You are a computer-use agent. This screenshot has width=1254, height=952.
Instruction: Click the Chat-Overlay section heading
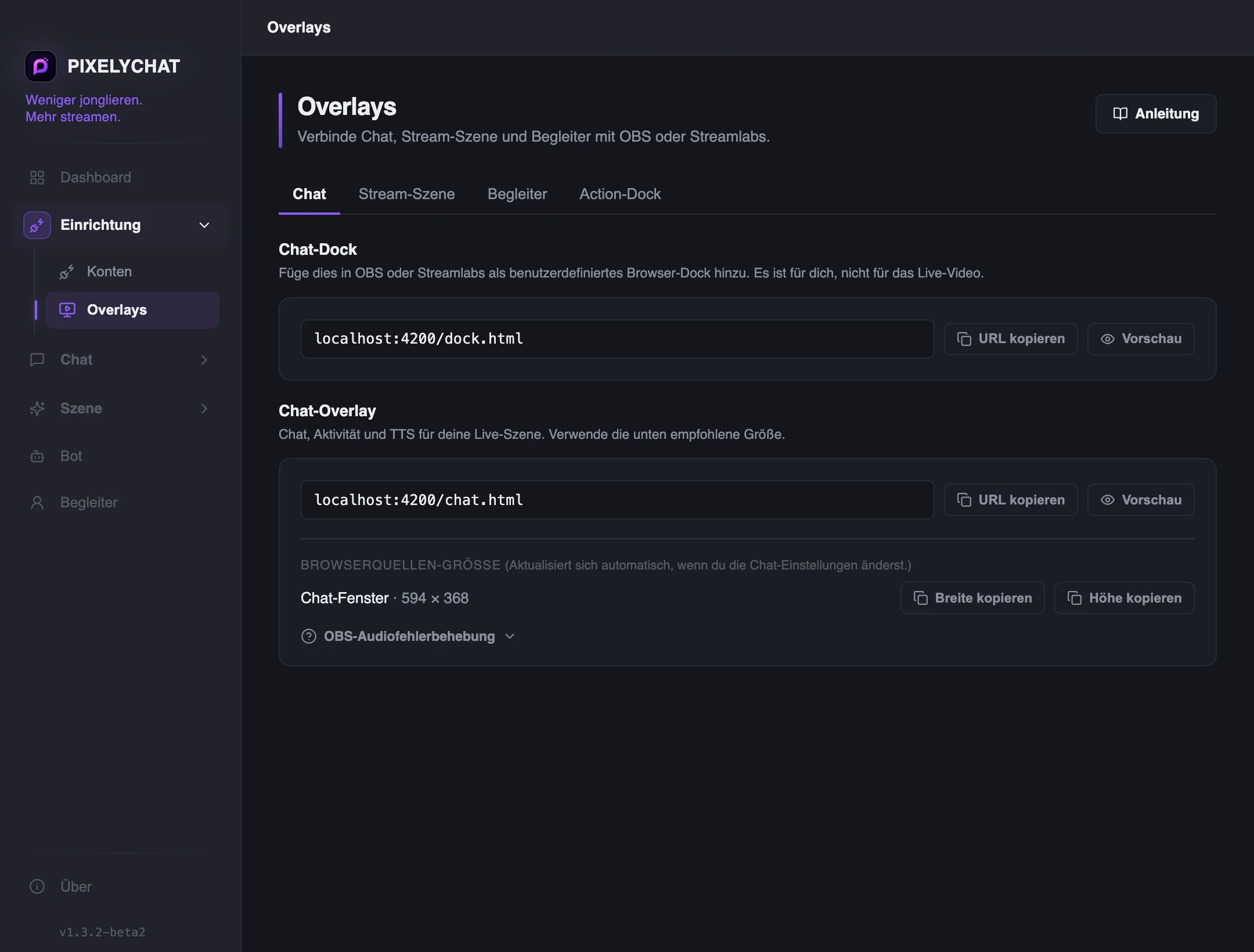click(327, 411)
